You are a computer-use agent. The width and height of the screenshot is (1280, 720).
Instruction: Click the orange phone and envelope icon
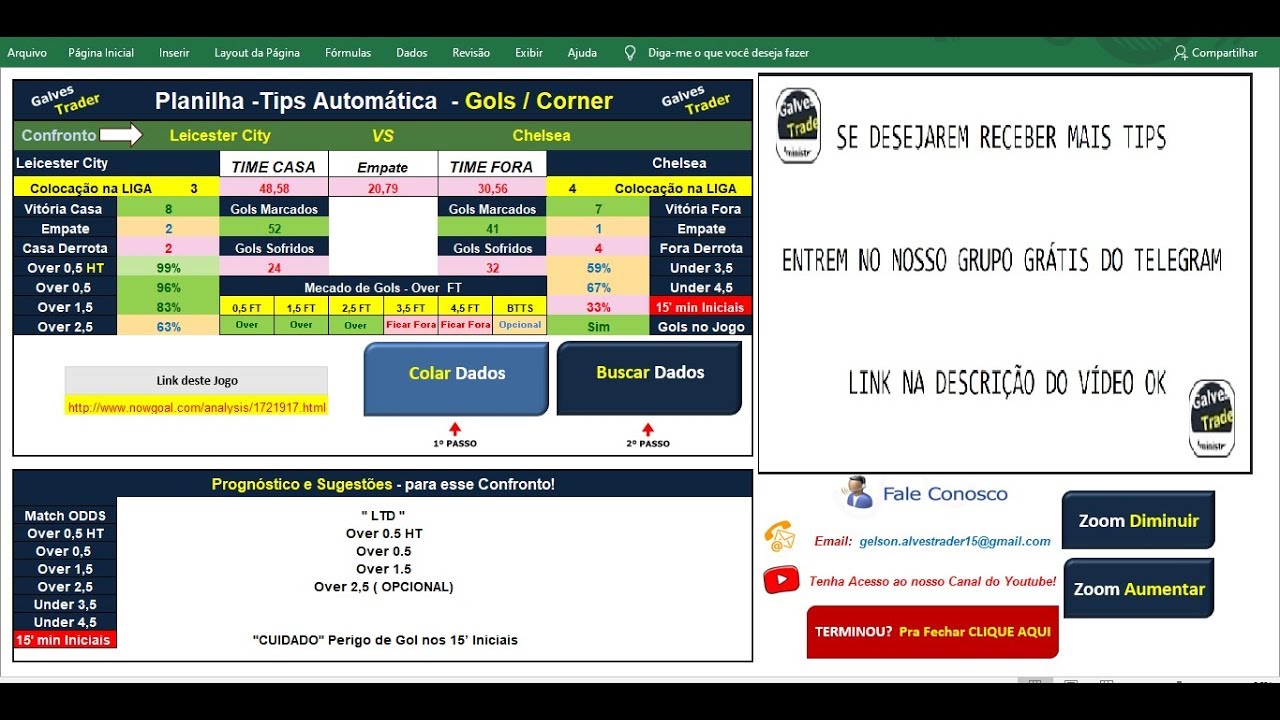pyautogui.click(x=780, y=536)
